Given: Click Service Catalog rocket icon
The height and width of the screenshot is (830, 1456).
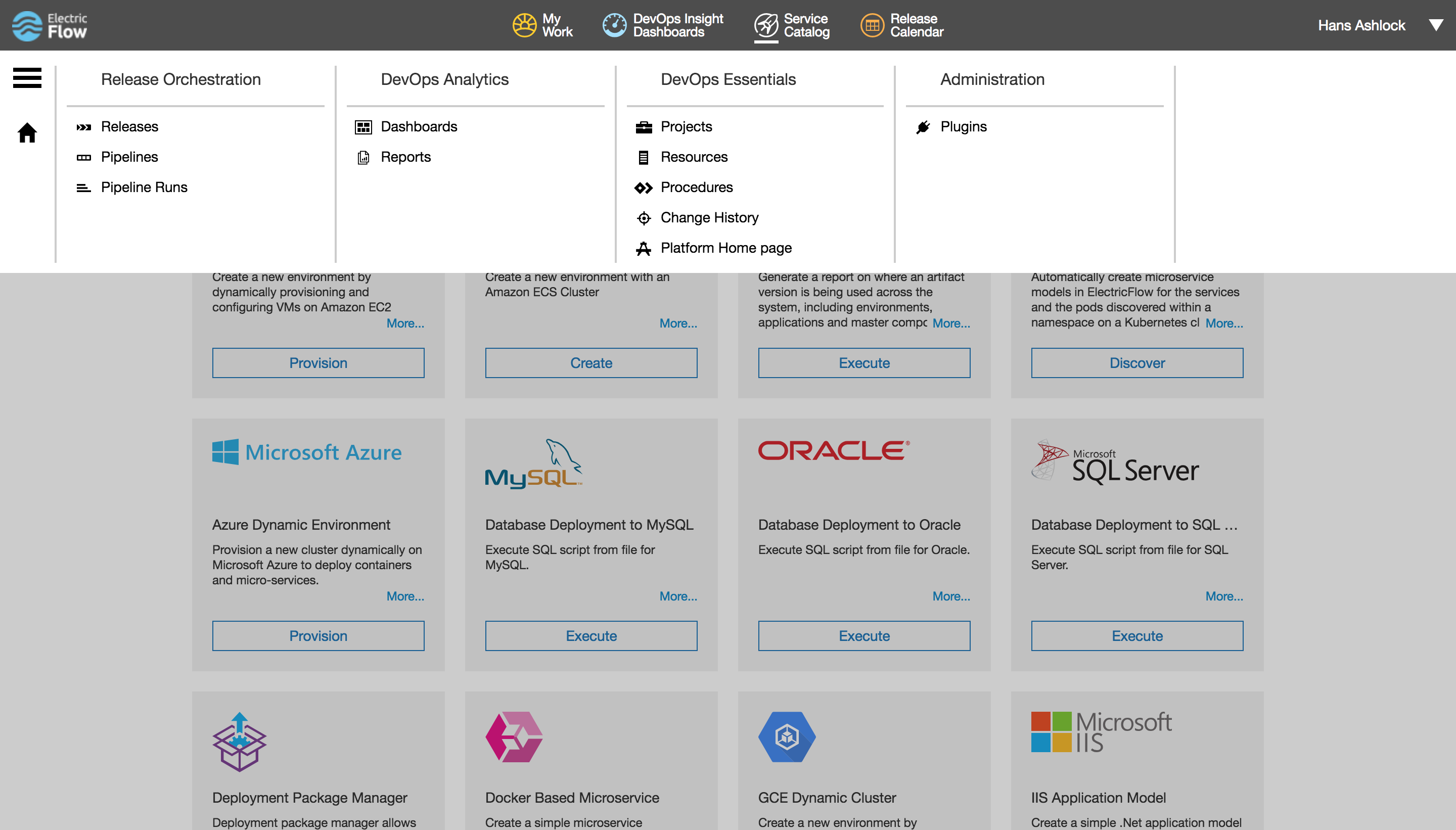Looking at the screenshot, I should (765, 25).
